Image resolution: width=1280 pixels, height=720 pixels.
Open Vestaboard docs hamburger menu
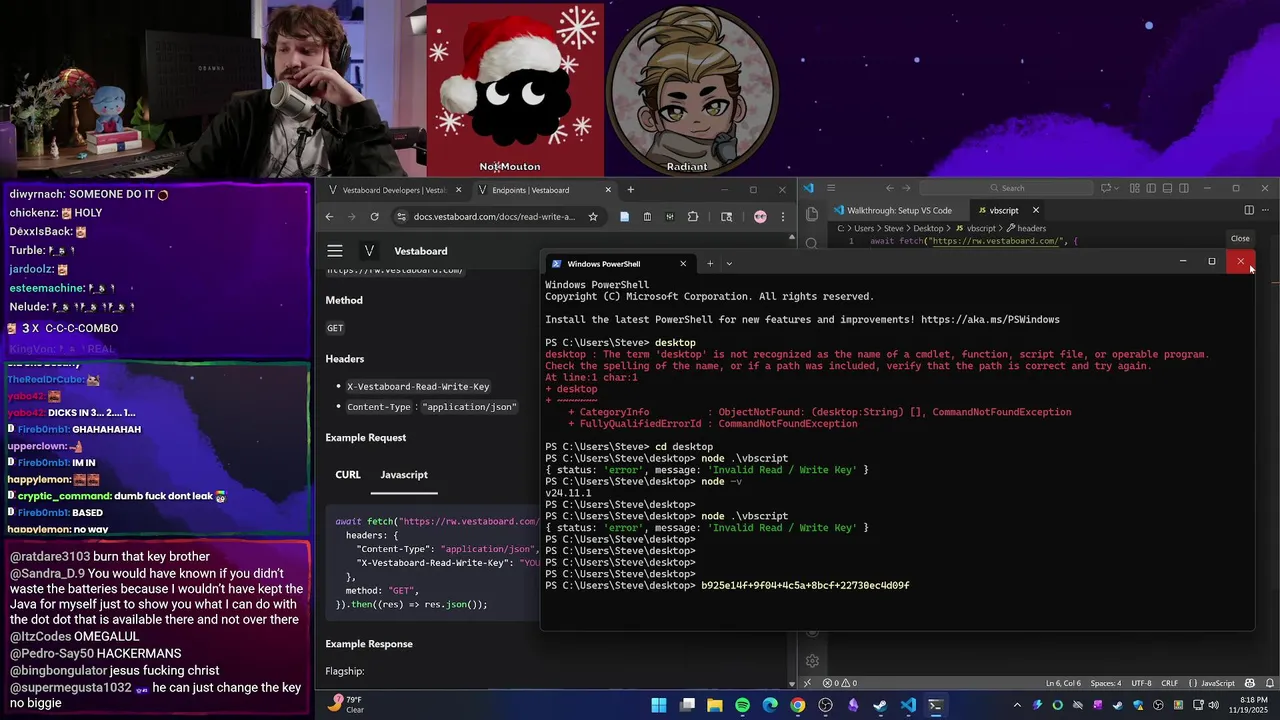[x=335, y=251]
